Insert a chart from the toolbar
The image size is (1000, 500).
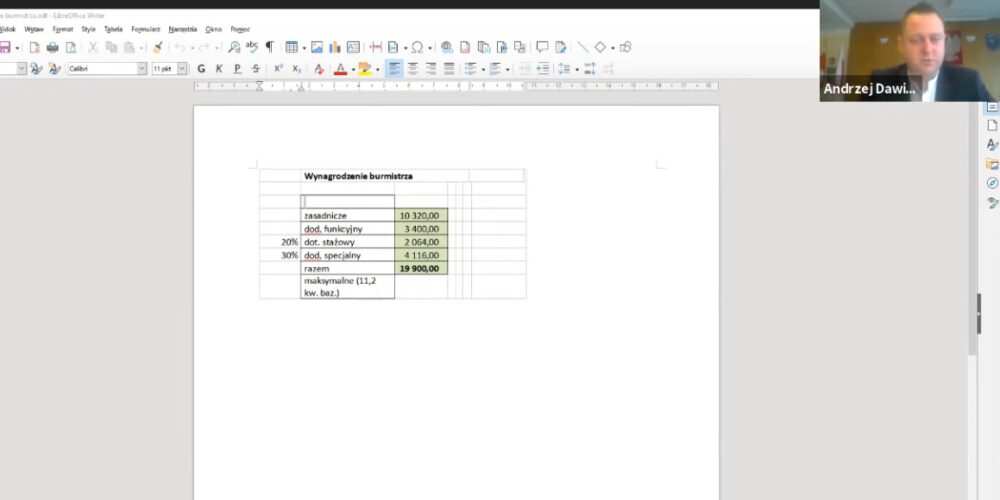pos(335,47)
